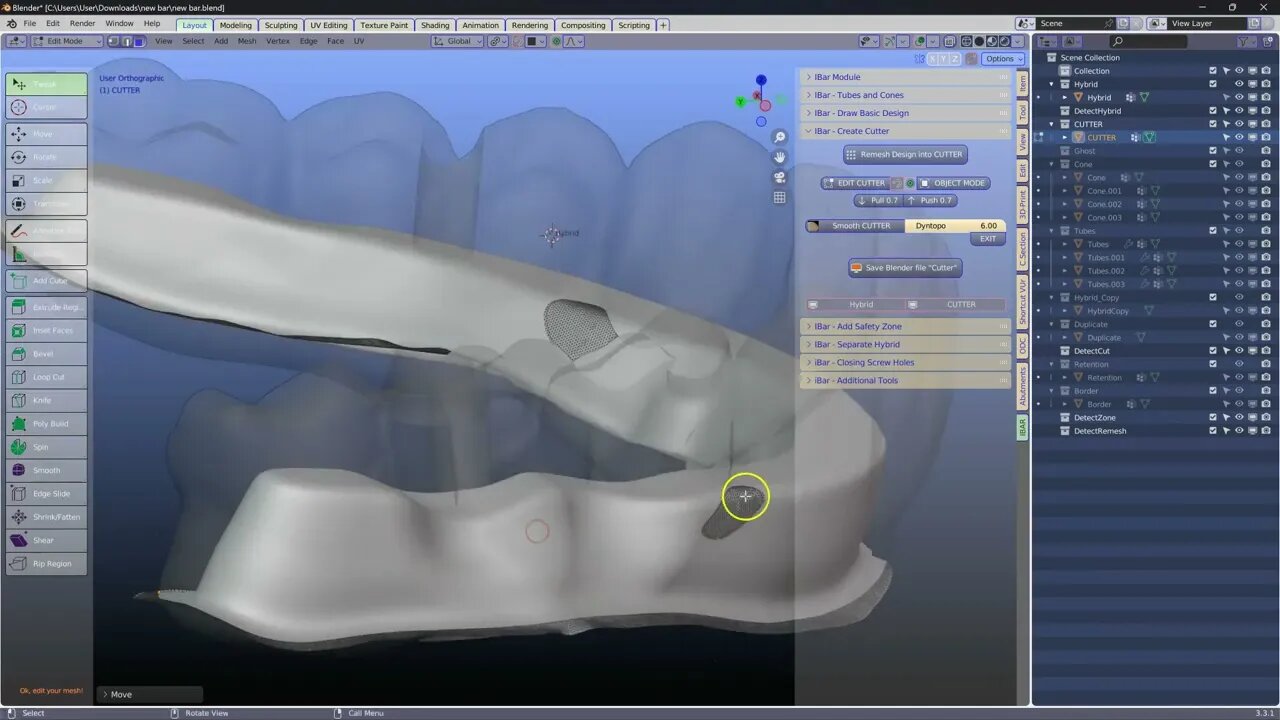Click the OBJECT MODE button
Image resolution: width=1280 pixels, height=720 pixels.
(x=954, y=183)
